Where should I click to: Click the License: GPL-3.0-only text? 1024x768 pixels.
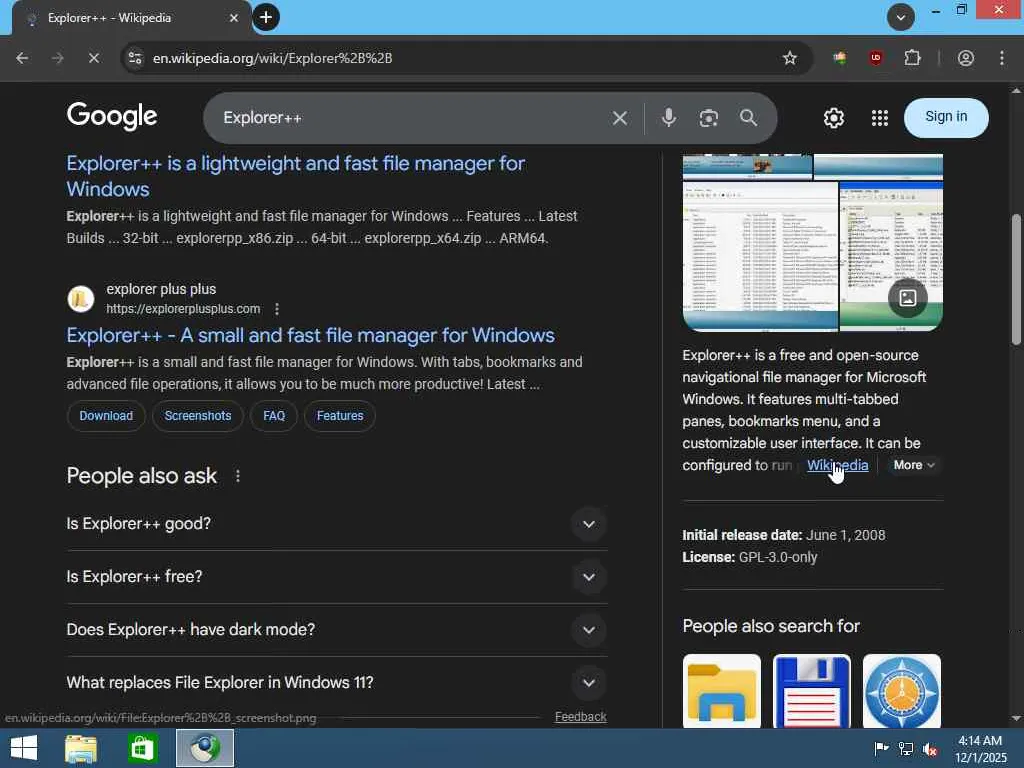click(750, 558)
